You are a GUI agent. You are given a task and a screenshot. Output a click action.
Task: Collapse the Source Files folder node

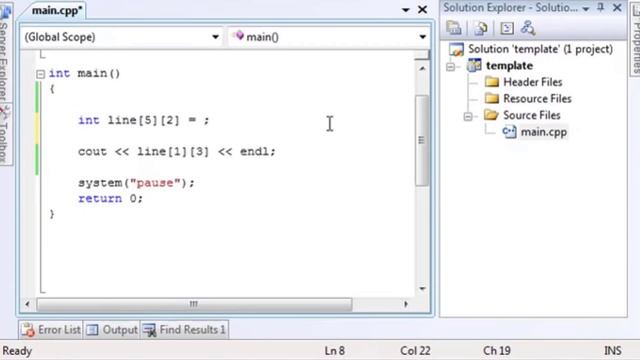coord(468,117)
